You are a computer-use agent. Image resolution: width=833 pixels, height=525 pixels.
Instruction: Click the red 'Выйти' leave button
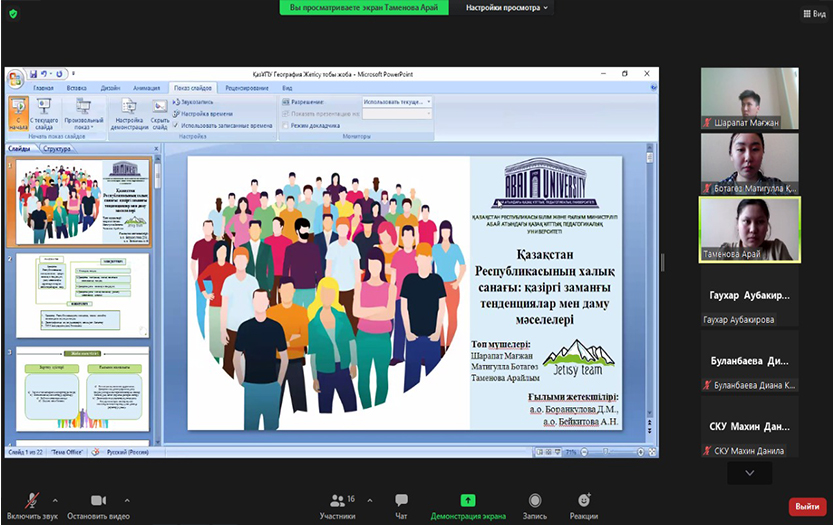pos(807,507)
